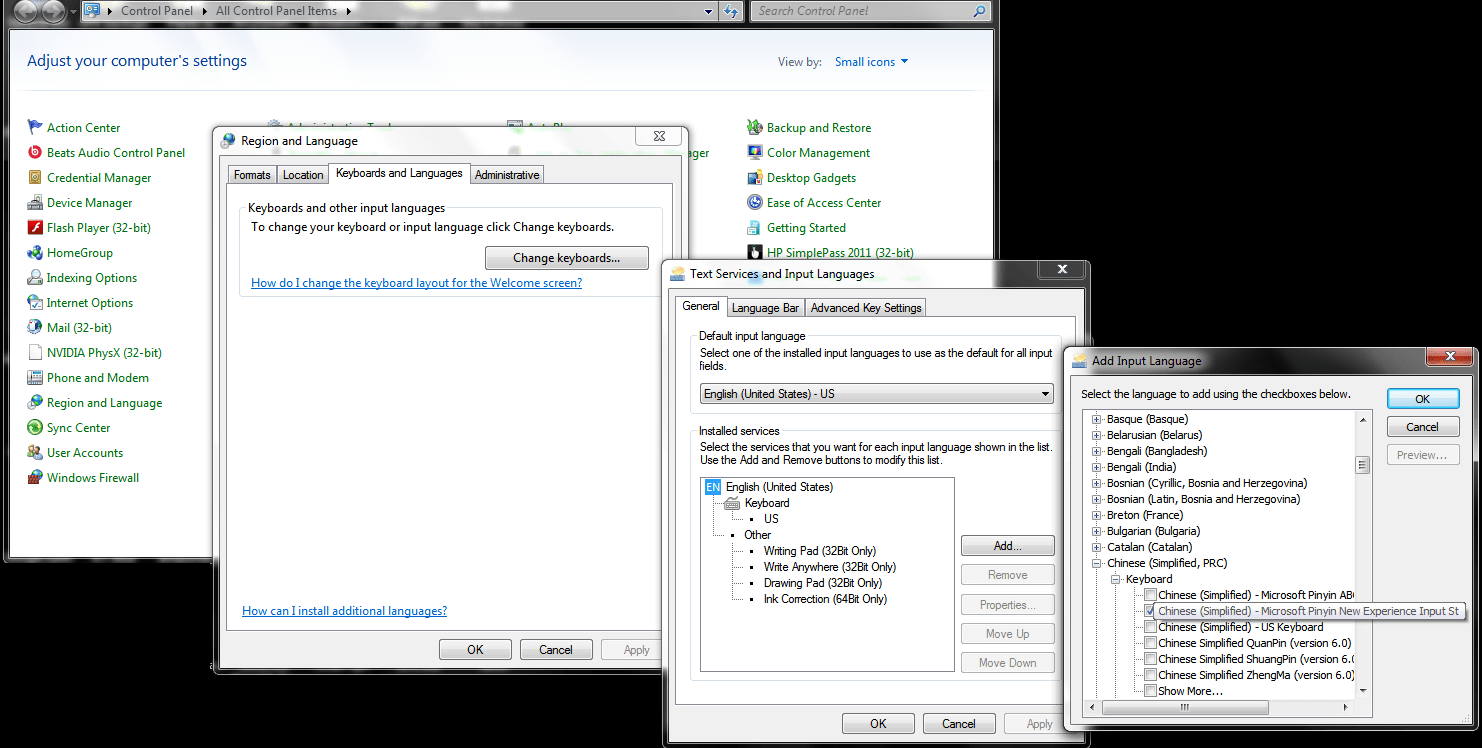Image resolution: width=1482 pixels, height=748 pixels.
Task: Click the Add... button in Text Services
Action: click(x=1008, y=546)
